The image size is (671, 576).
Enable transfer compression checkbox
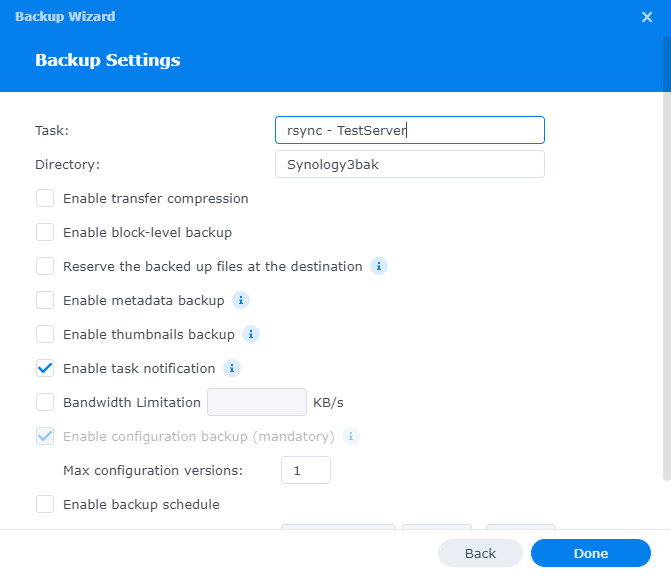[x=45, y=198]
